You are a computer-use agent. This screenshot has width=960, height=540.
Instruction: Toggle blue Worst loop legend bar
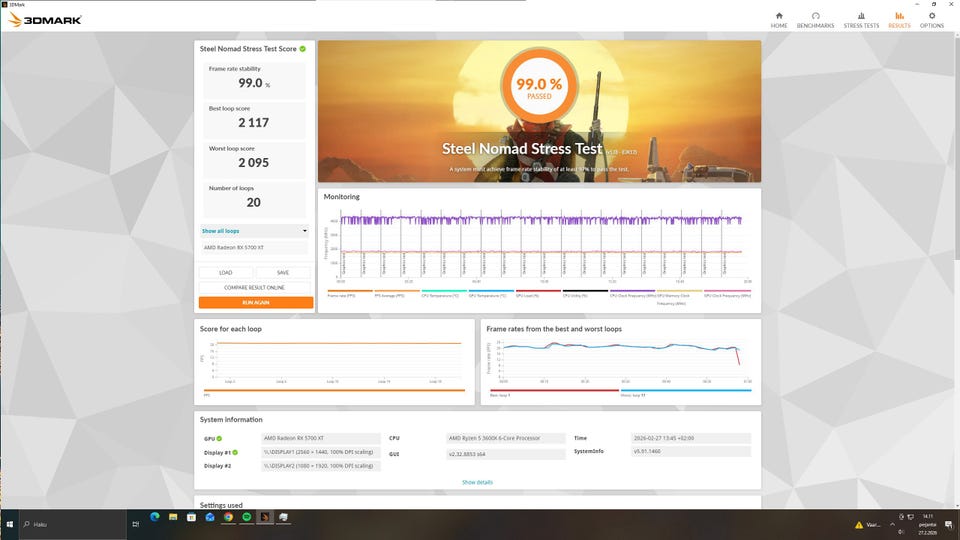pos(686,390)
